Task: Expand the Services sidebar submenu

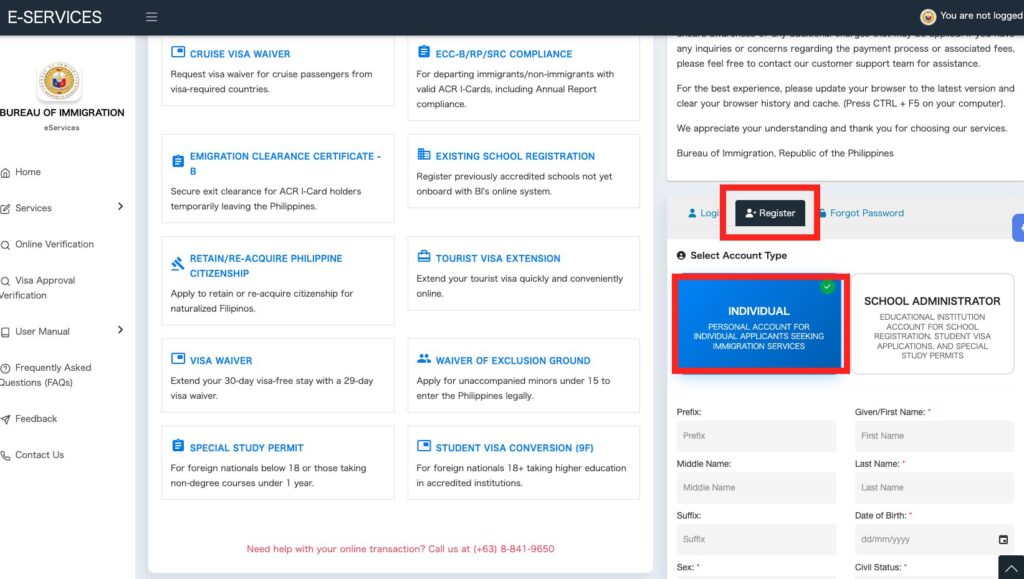Action: 120,207
